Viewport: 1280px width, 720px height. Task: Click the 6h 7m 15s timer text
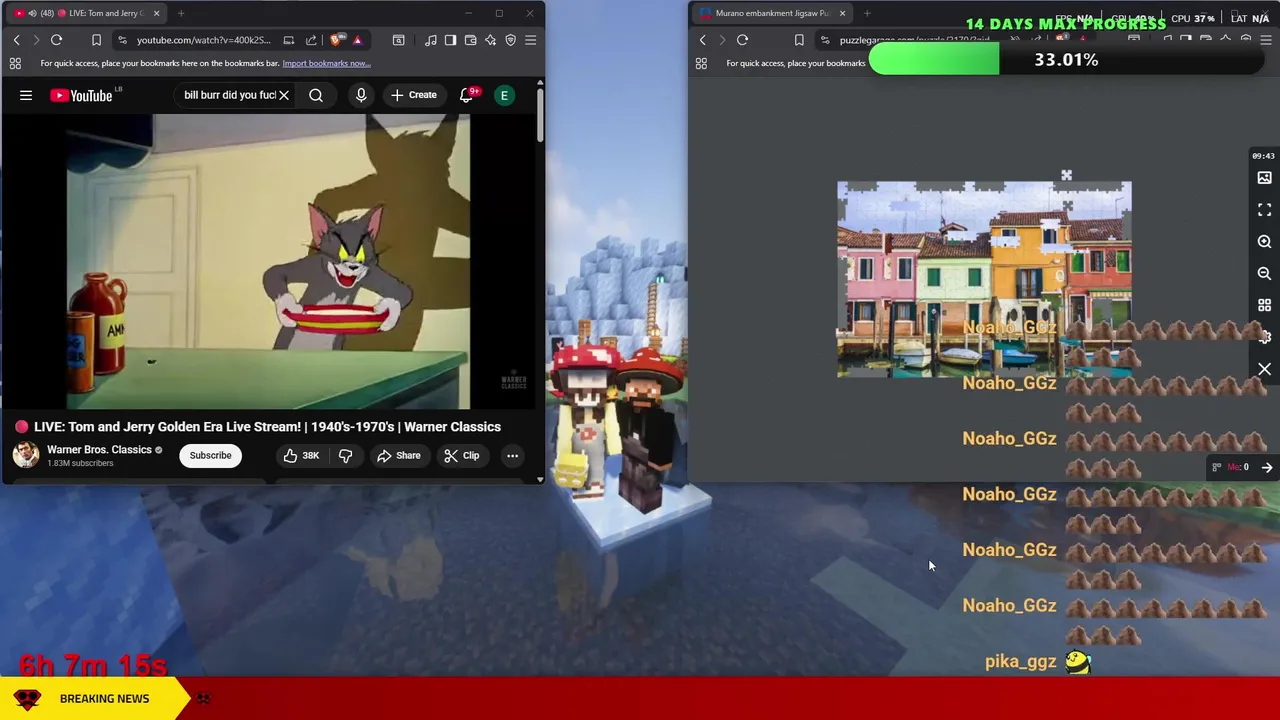93,665
